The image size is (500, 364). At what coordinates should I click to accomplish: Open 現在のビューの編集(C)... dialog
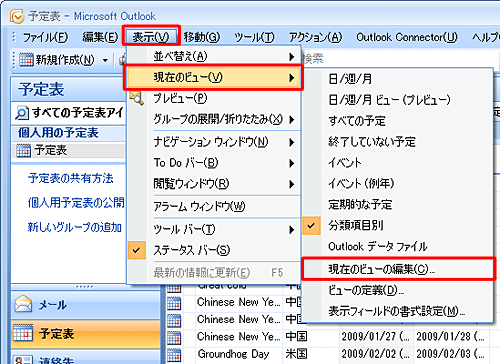pyautogui.click(x=399, y=269)
